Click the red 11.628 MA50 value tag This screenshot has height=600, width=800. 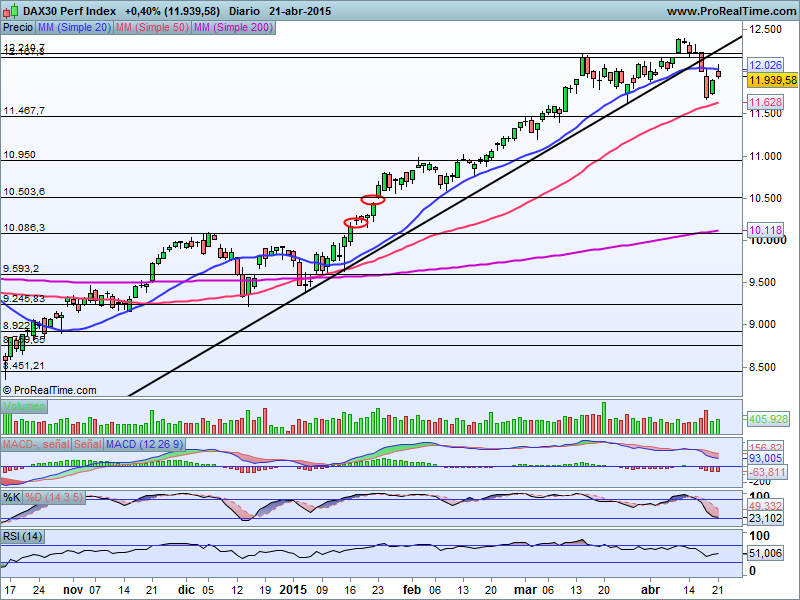coord(765,102)
